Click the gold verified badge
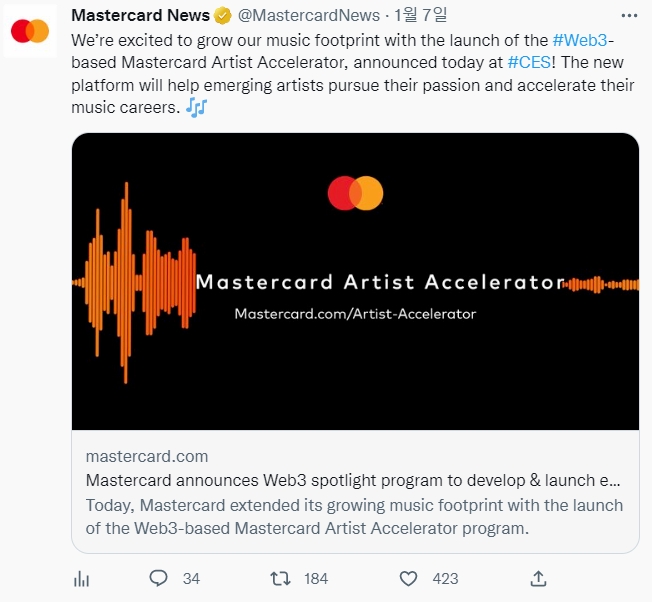Screen dimensions: 652x602 coord(223,16)
